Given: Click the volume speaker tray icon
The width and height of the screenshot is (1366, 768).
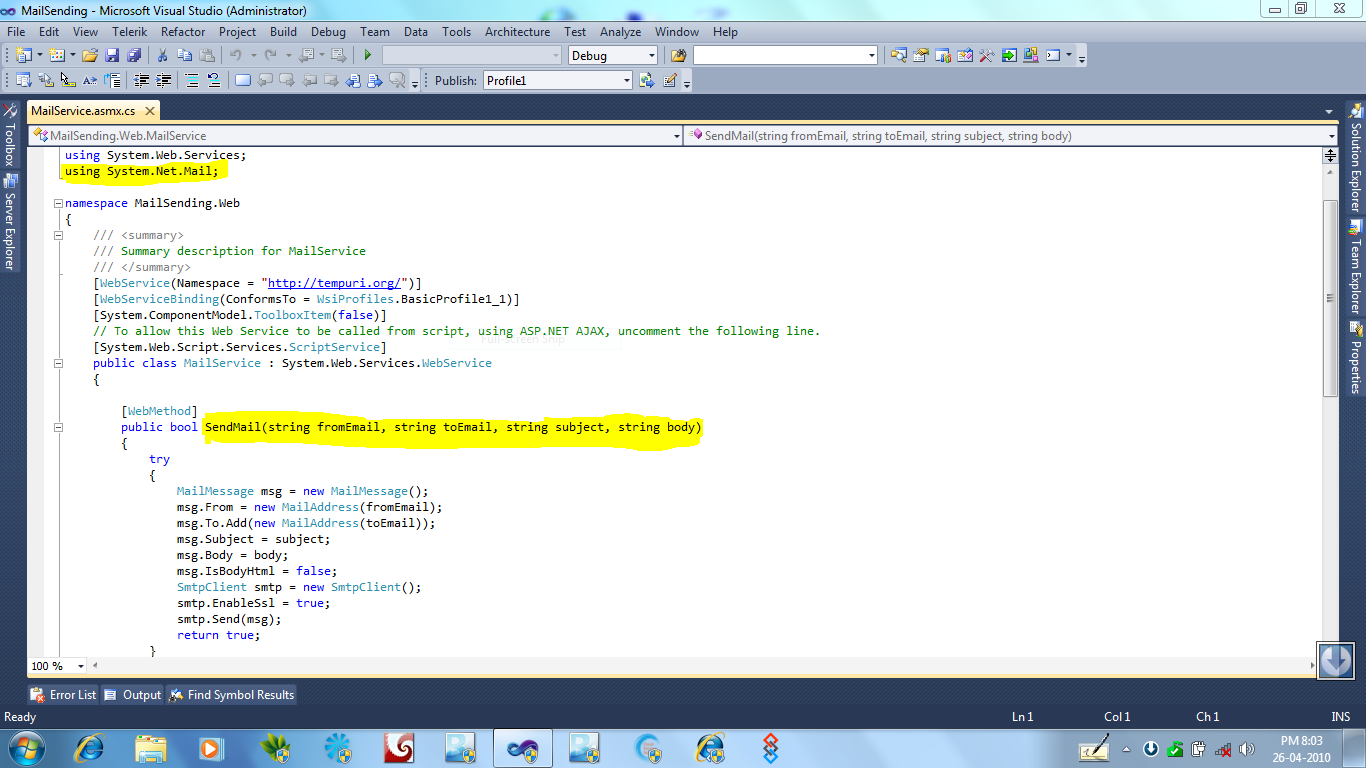Looking at the screenshot, I should [1247, 749].
